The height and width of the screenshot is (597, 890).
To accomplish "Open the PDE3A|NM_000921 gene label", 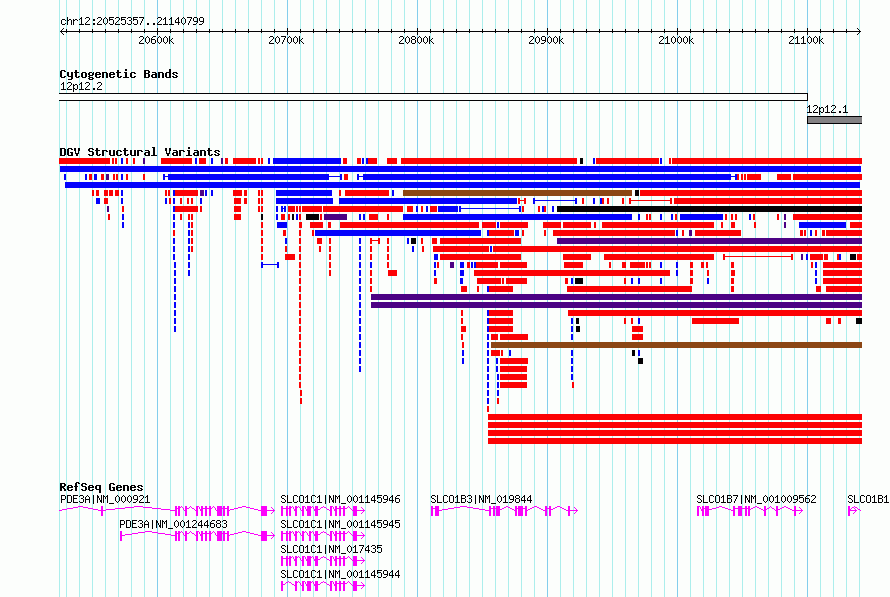I will point(105,499).
